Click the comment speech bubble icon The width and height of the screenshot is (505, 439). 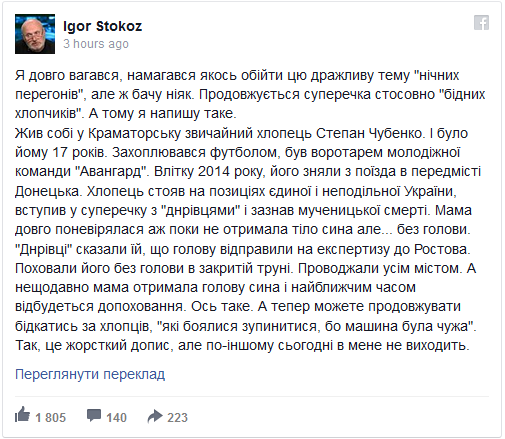pos(94,415)
